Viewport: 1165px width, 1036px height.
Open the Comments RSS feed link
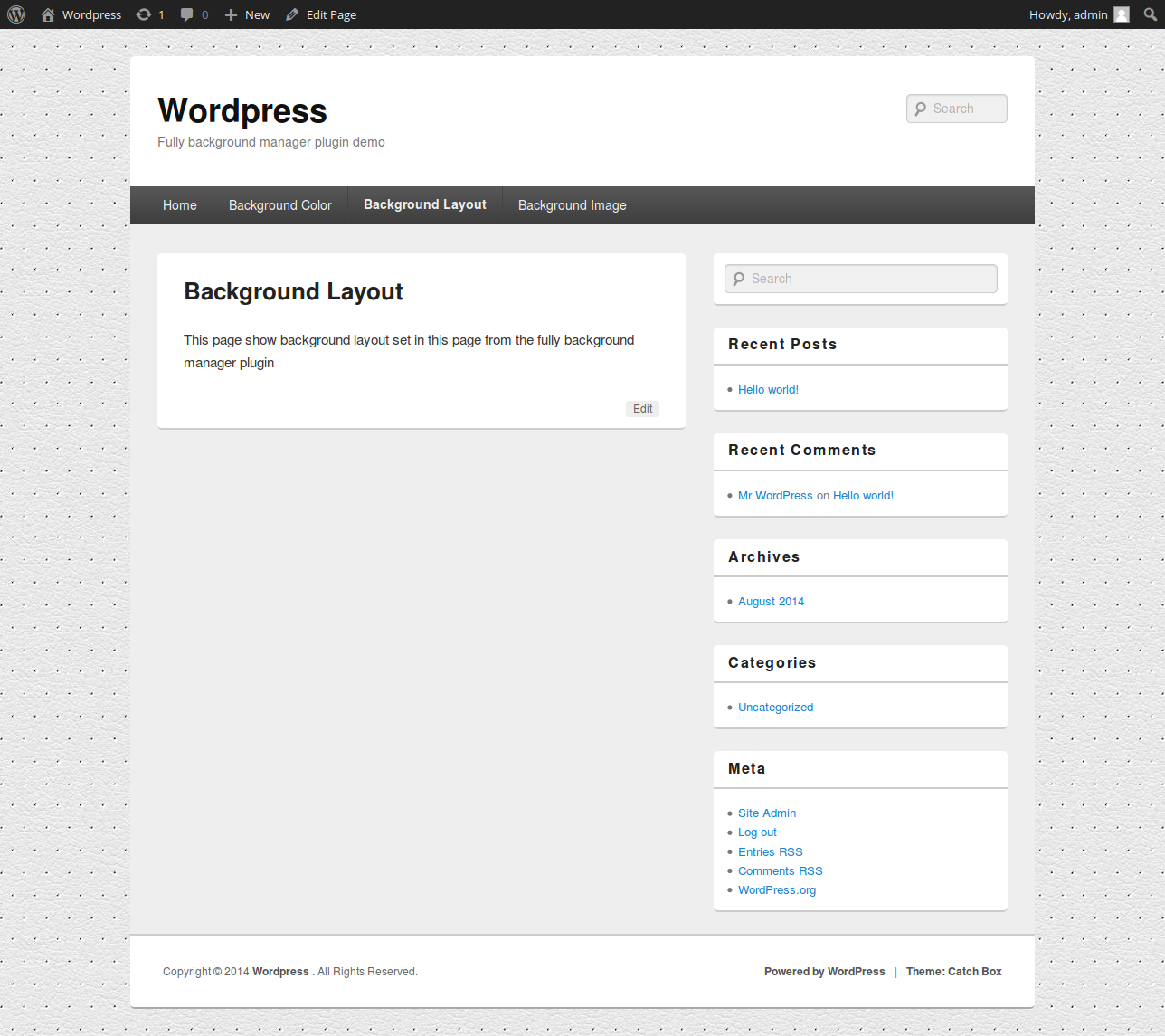tap(781, 871)
